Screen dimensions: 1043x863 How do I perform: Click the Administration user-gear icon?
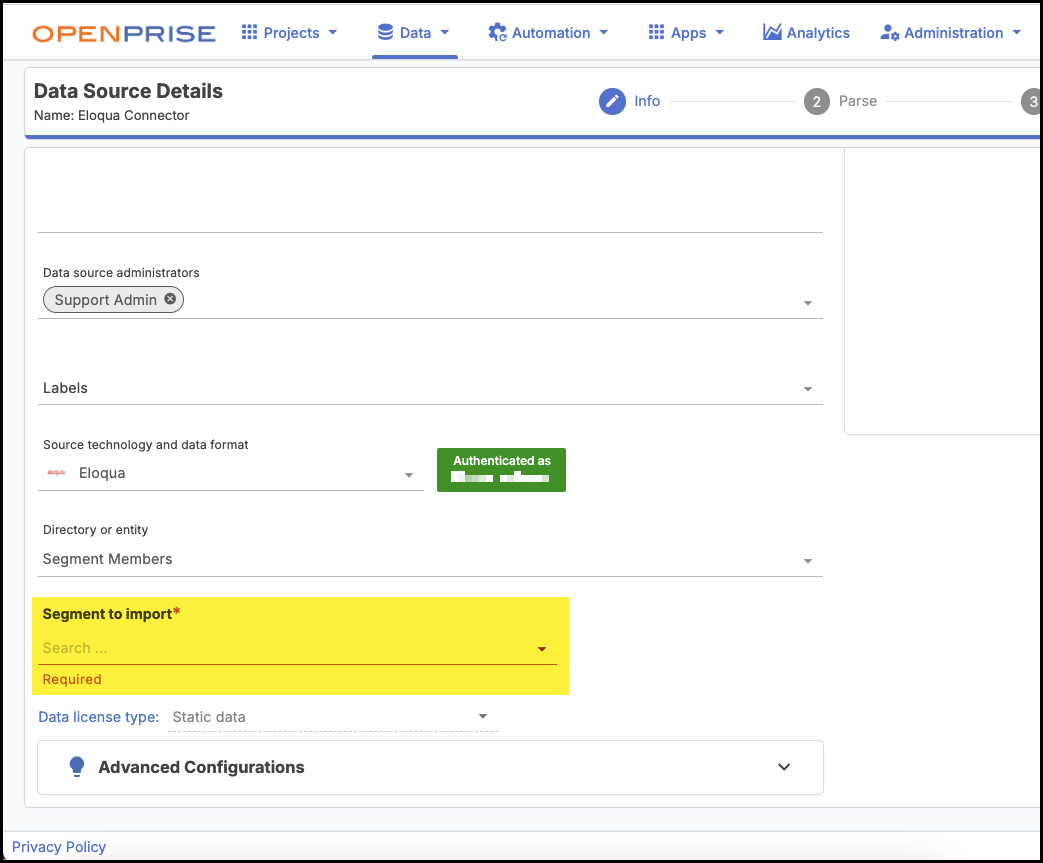pyautogui.click(x=890, y=33)
